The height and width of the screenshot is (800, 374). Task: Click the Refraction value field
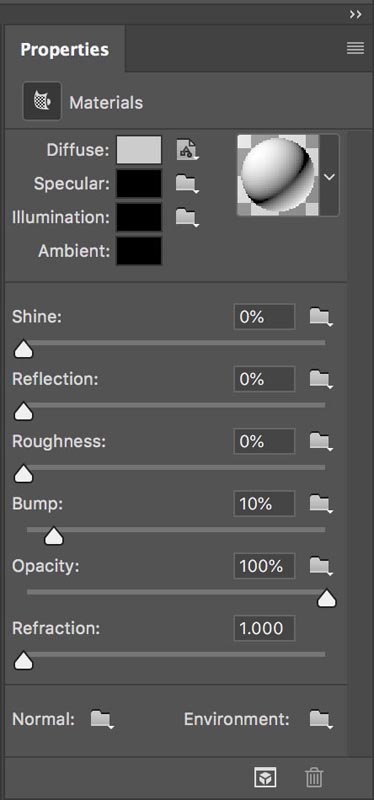pyautogui.click(x=264, y=628)
